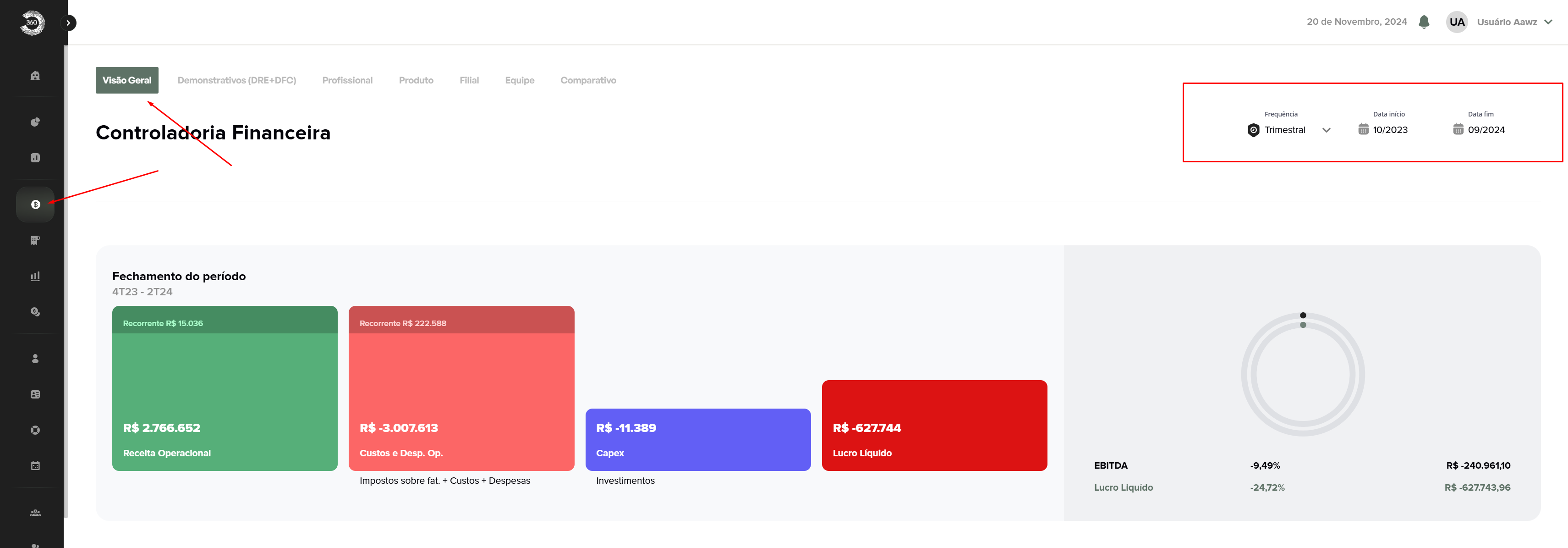
Task: Click the Data início 10/2023 field
Action: click(x=1389, y=130)
